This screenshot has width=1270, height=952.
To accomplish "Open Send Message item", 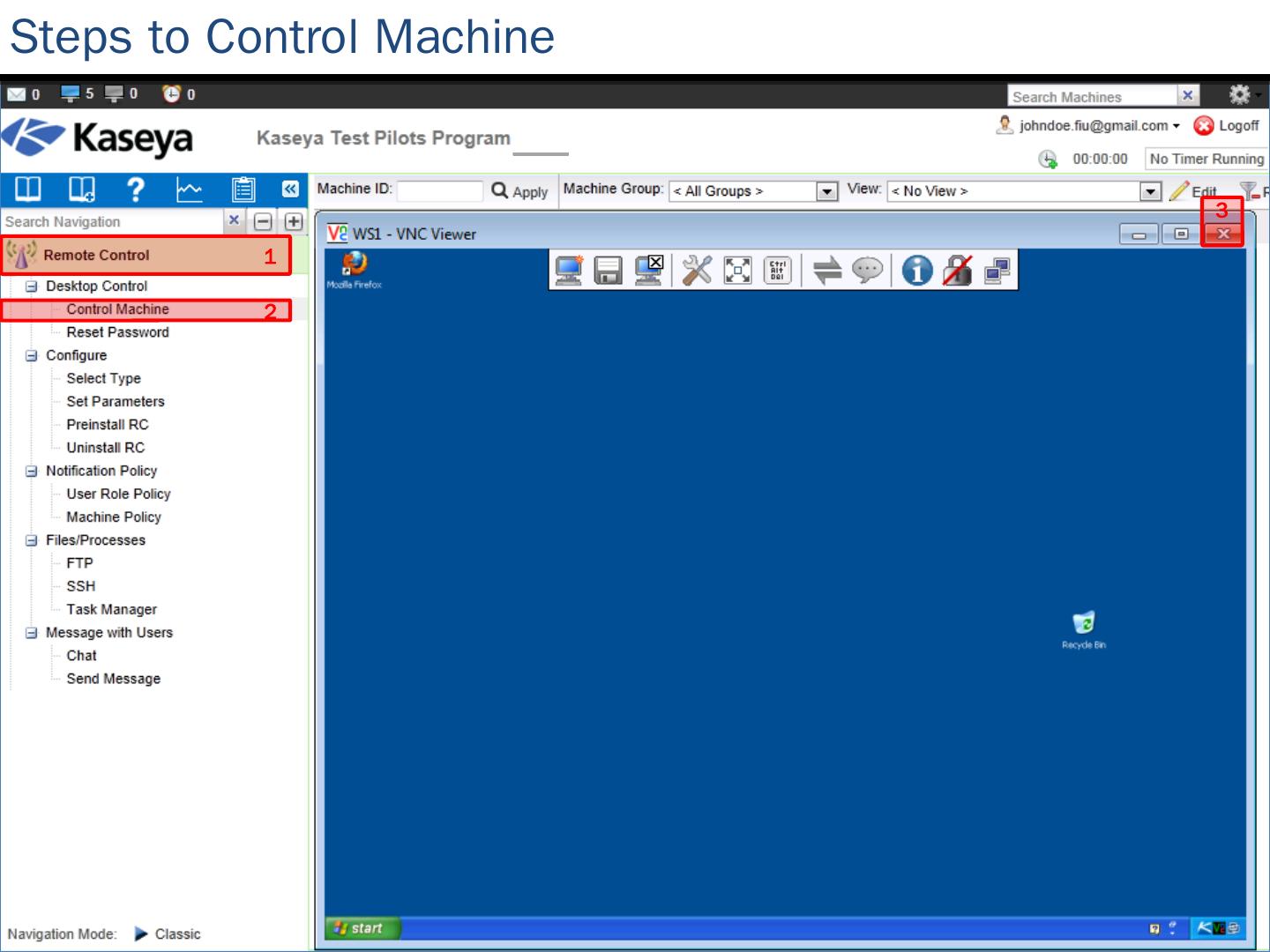I will tap(113, 679).
